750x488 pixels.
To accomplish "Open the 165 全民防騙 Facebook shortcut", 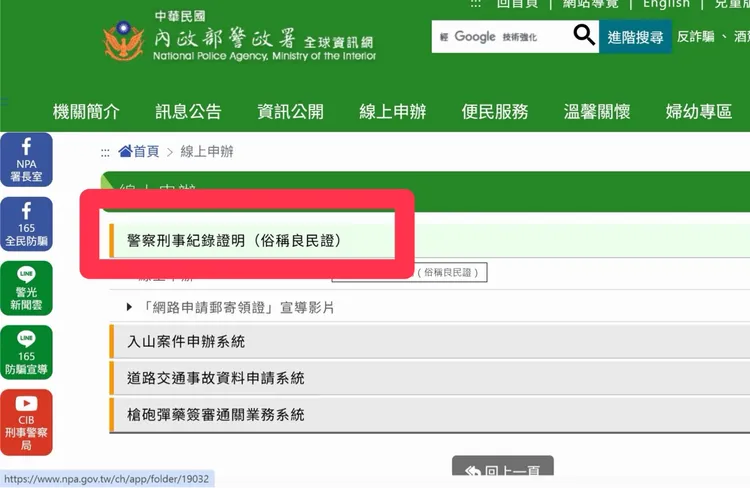I will click(x=26, y=224).
